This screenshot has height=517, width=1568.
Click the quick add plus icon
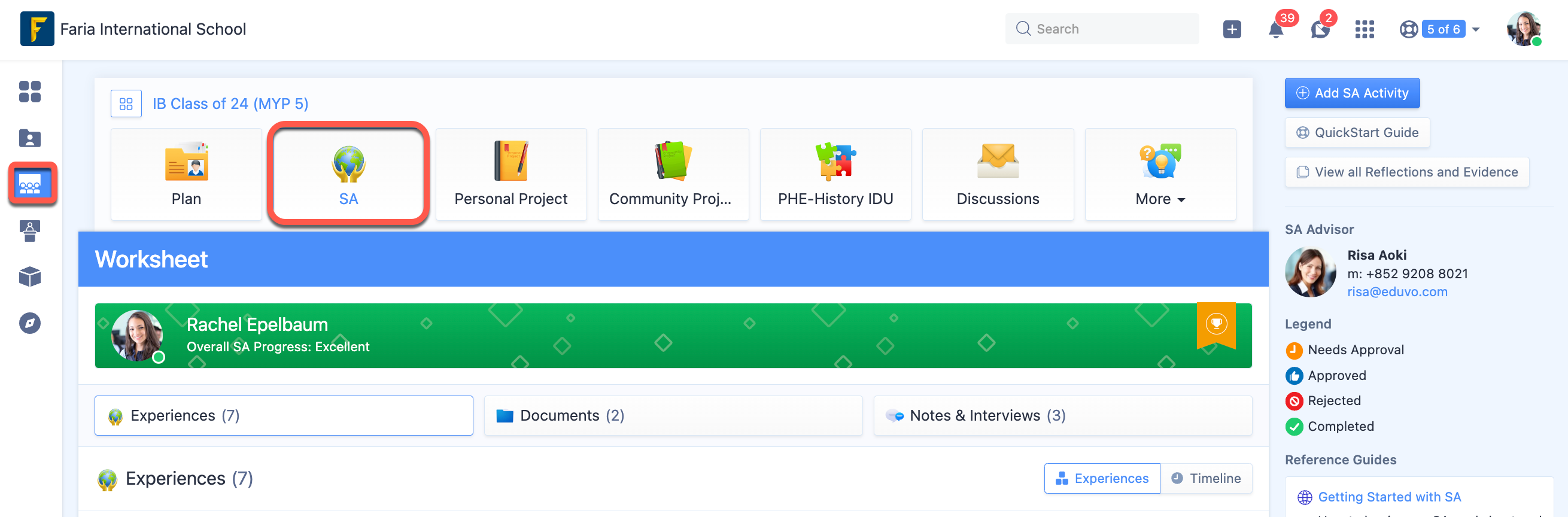[1232, 29]
